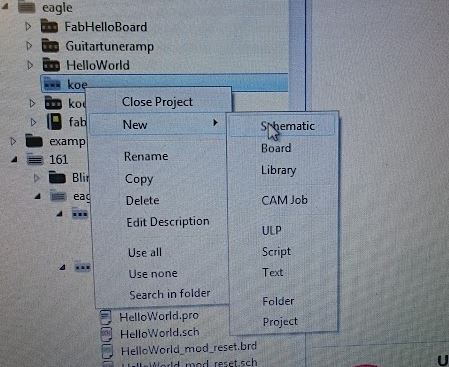Select Script in the New submenu
Image resolution: width=449 pixels, height=367 pixels.
(x=276, y=251)
